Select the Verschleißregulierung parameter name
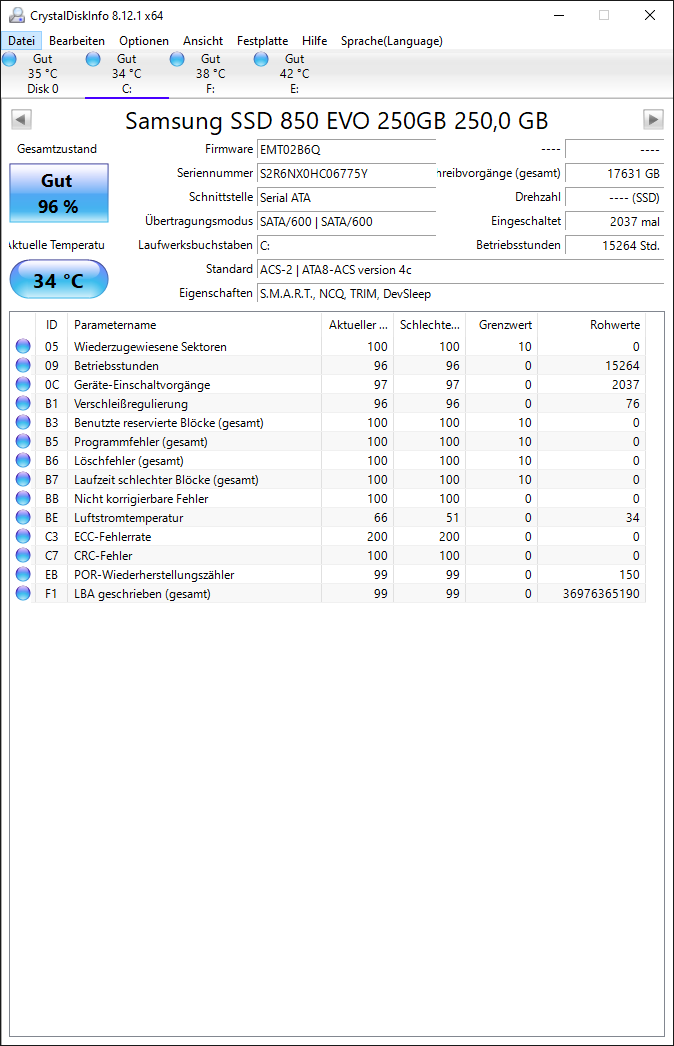Image resolution: width=674 pixels, height=1046 pixels. point(131,404)
